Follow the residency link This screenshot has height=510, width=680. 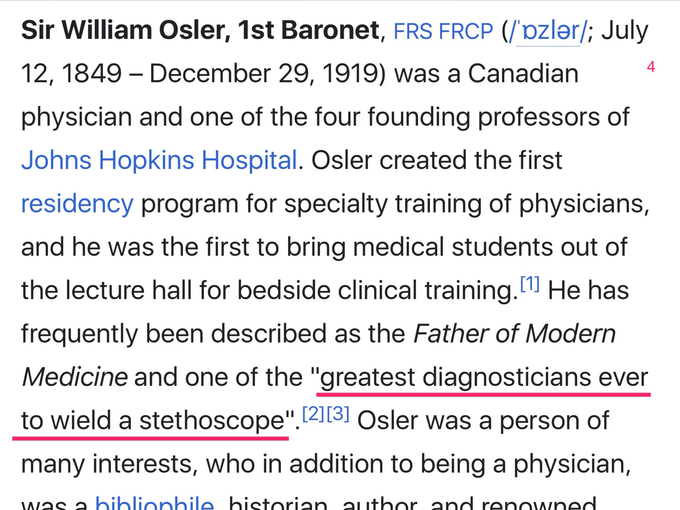77,204
